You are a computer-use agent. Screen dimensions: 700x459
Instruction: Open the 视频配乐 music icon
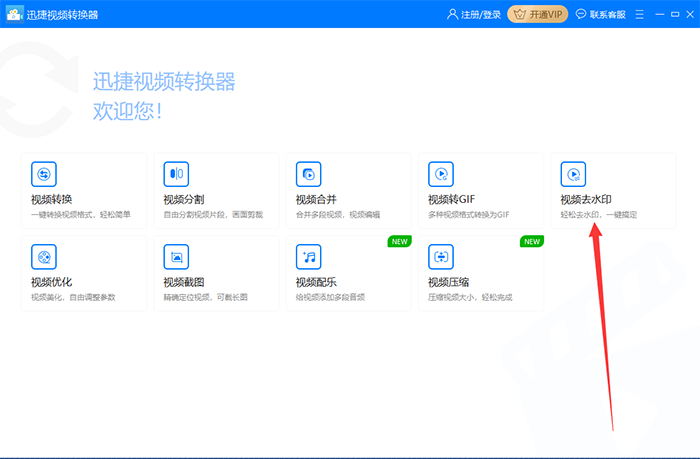pyautogui.click(x=308, y=257)
